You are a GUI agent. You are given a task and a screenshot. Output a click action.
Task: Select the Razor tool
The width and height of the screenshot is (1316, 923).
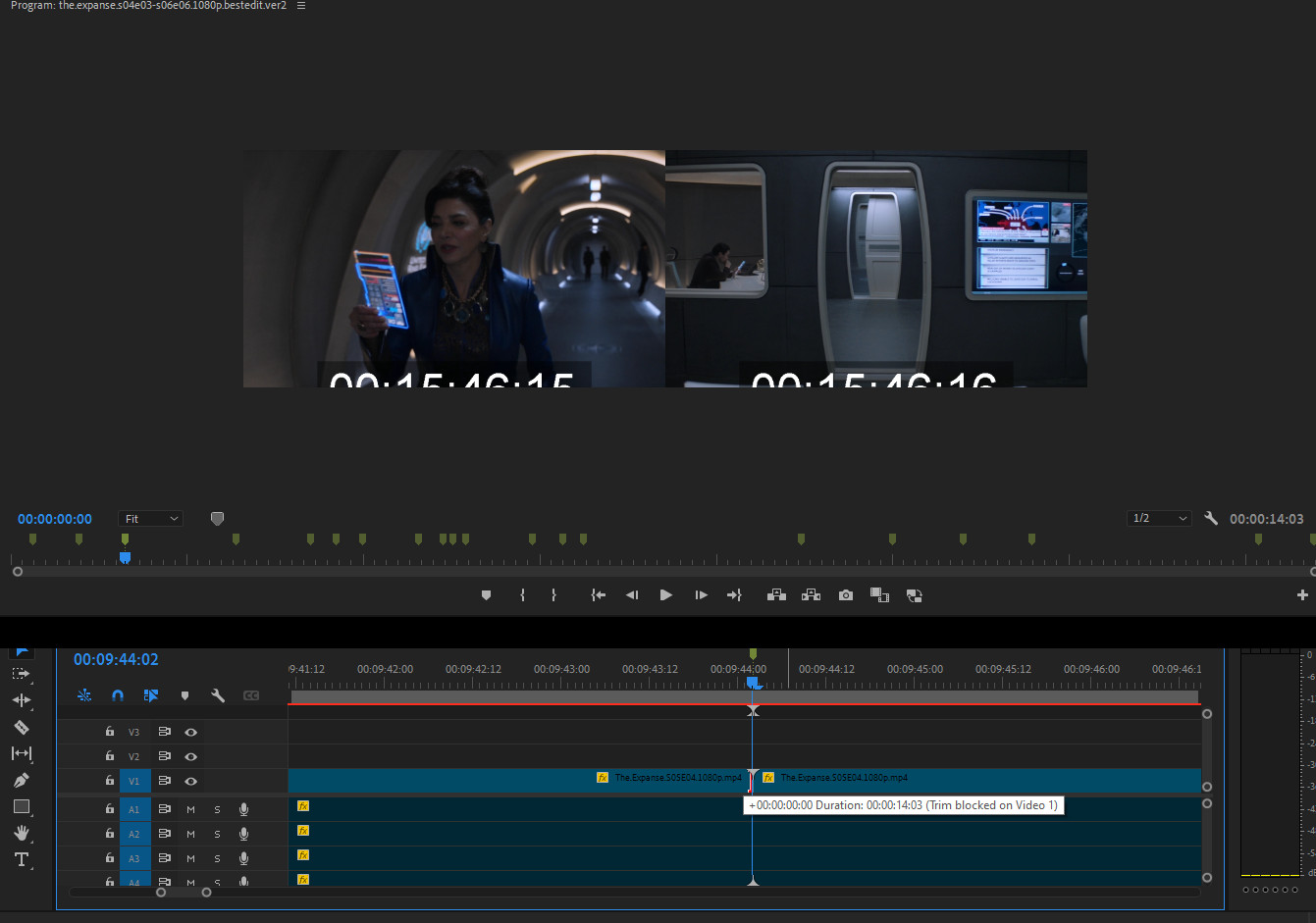(21, 728)
